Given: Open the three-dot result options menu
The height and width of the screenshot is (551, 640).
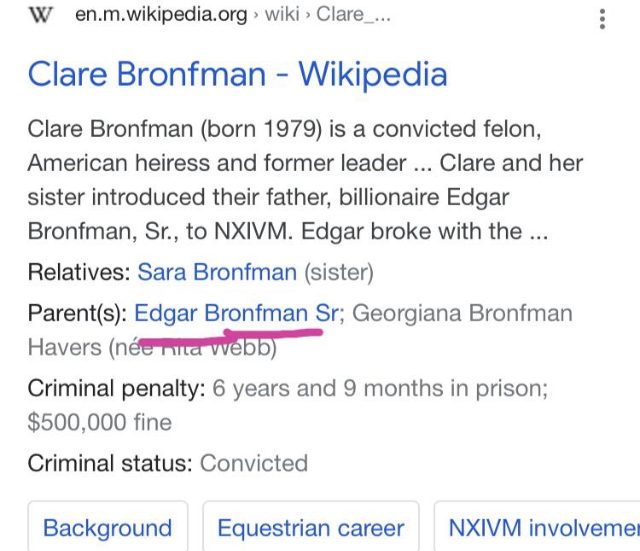Looking at the screenshot, I should coord(602,19).
